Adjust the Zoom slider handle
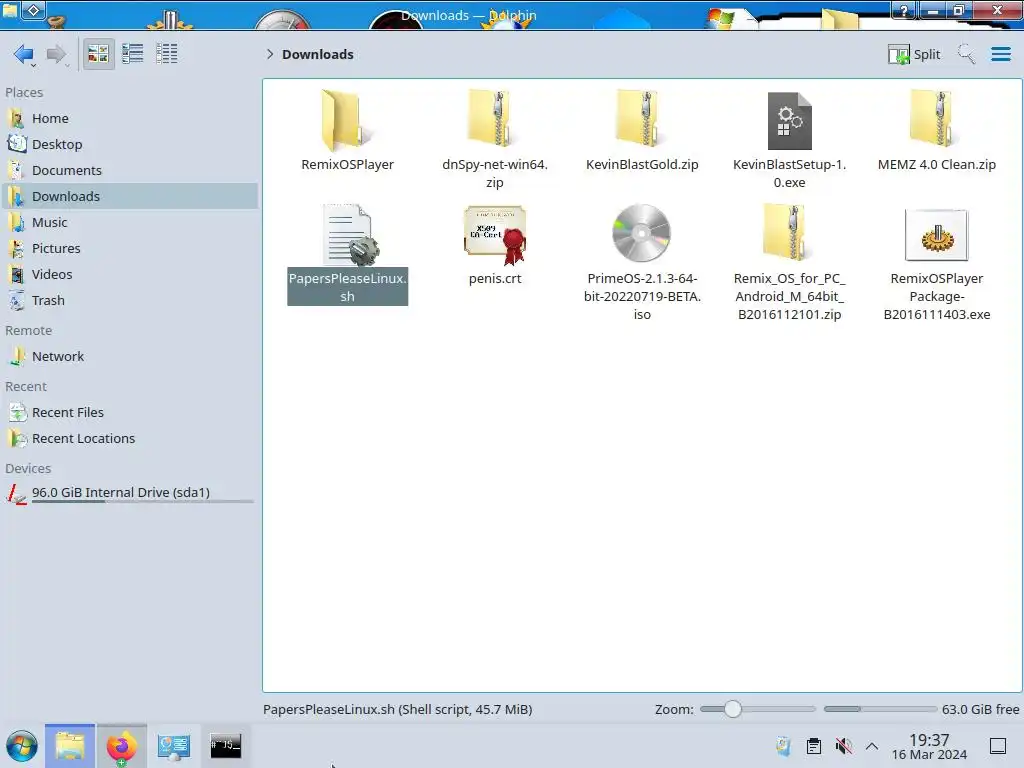The width and height of the screenshot is (1024, 768). [733, 709]
